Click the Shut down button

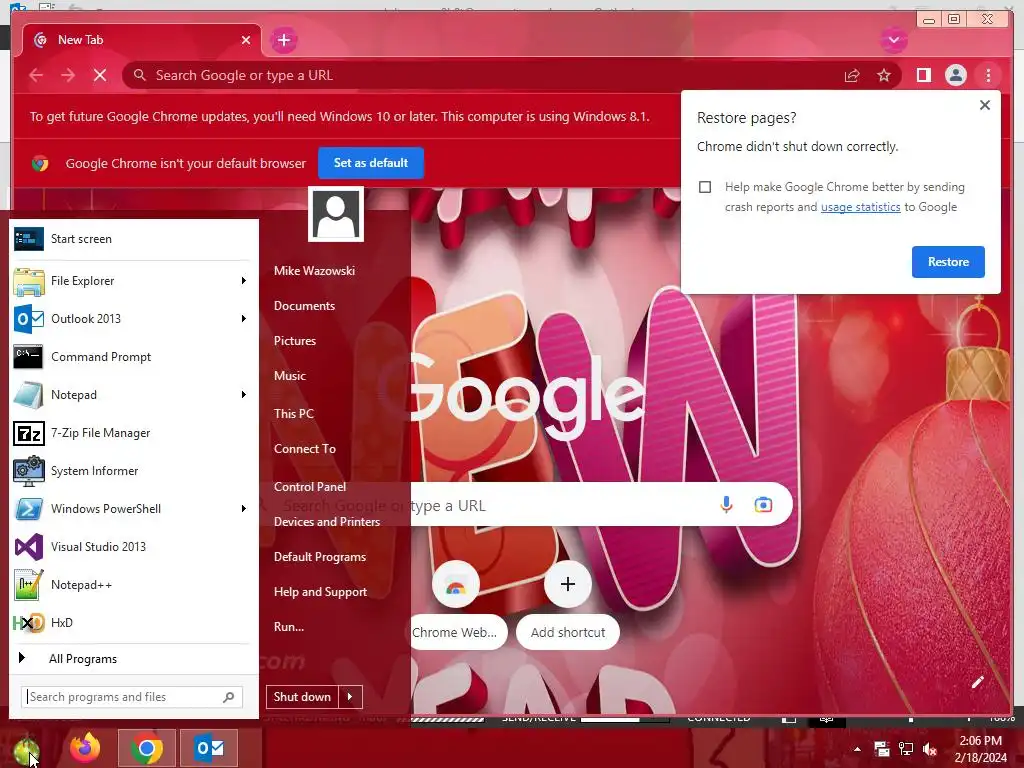click(x=302, y=697)
